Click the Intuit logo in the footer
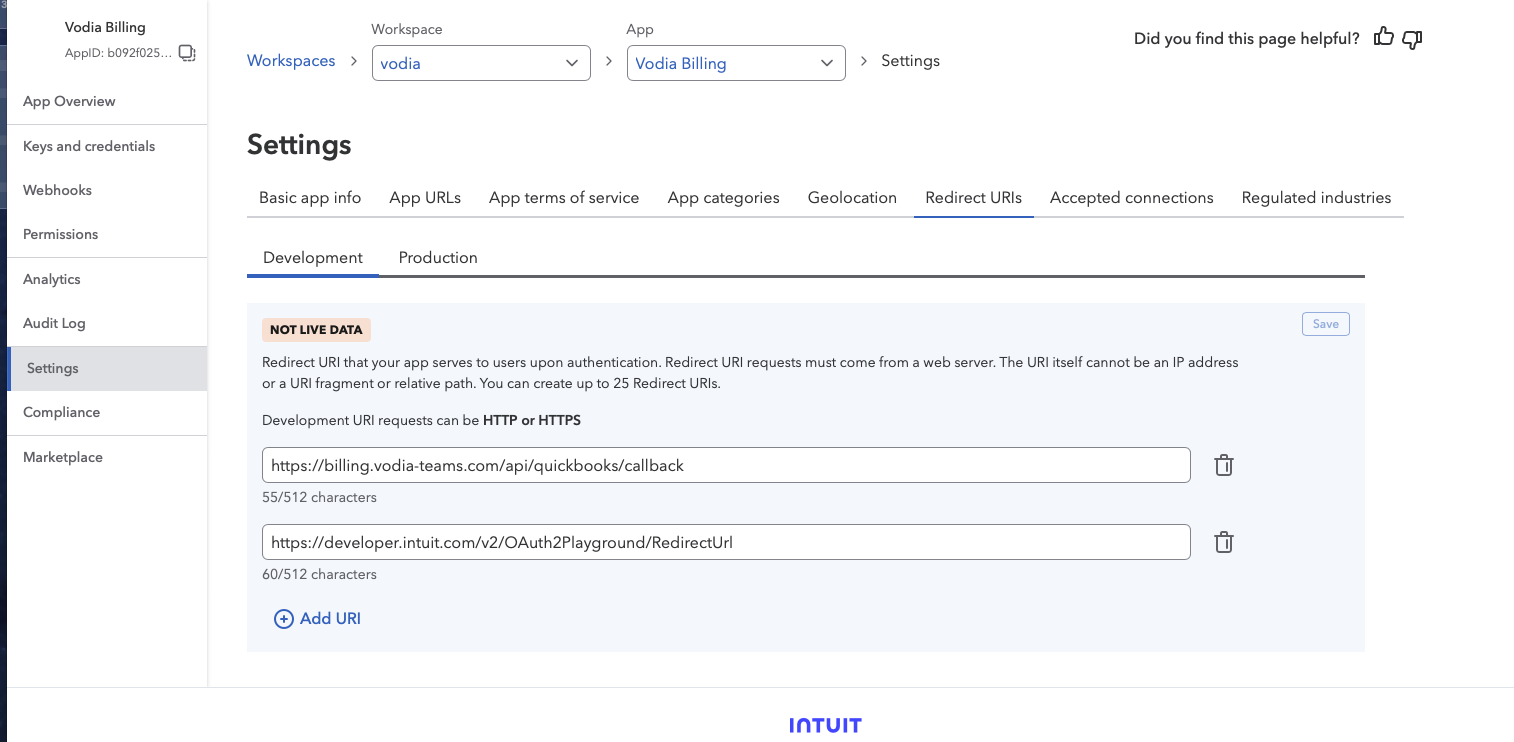The image size is (1514, 742). (x=825, y=725)
